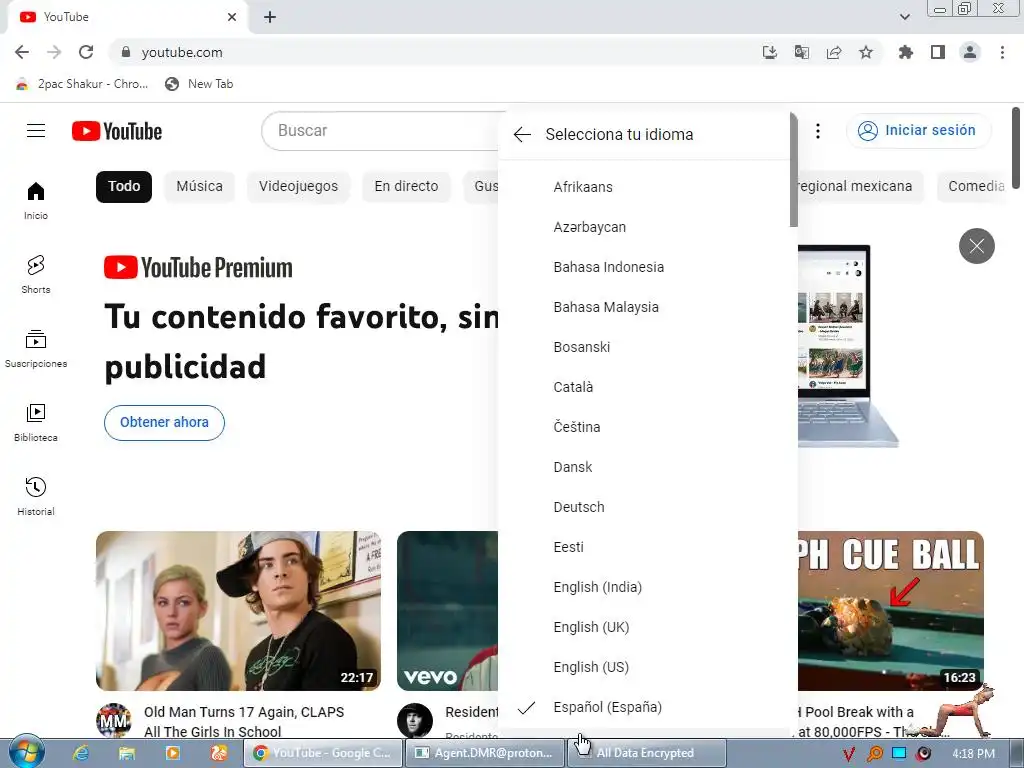Open Historial in the sidebar

[x=36, y=496]
